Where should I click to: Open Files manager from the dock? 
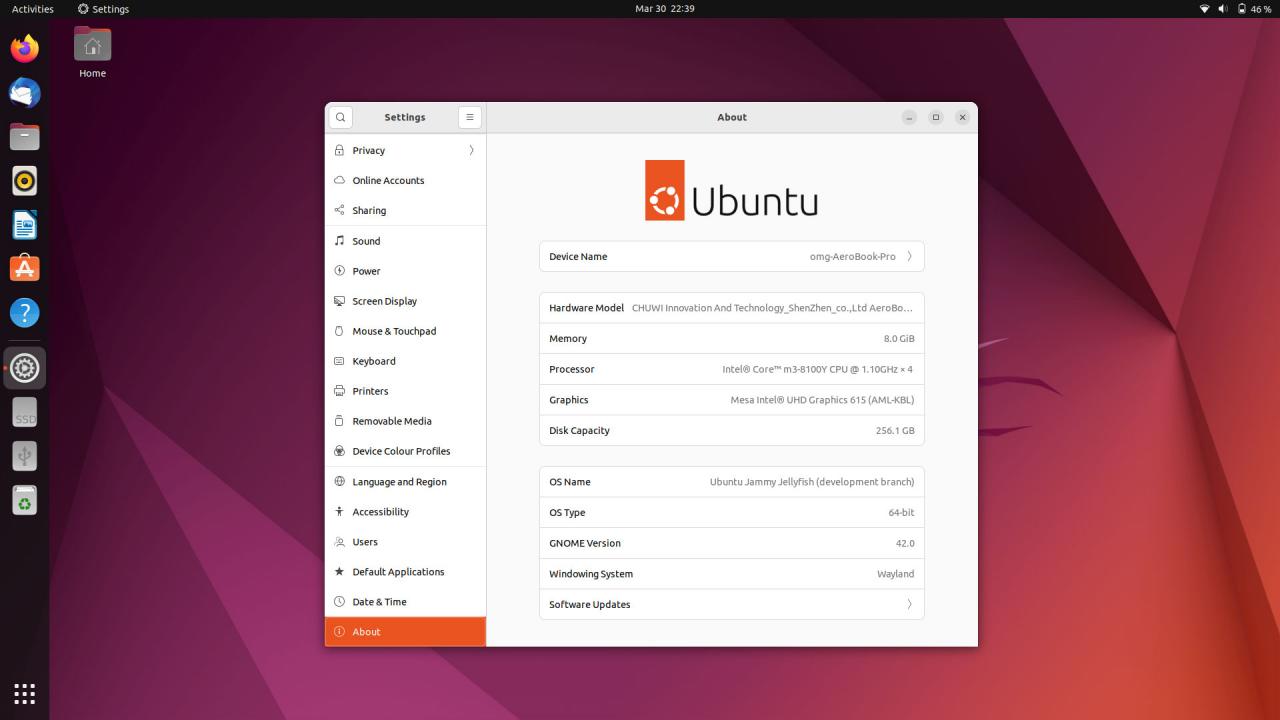pyautogui.click(x=25, y=137)
